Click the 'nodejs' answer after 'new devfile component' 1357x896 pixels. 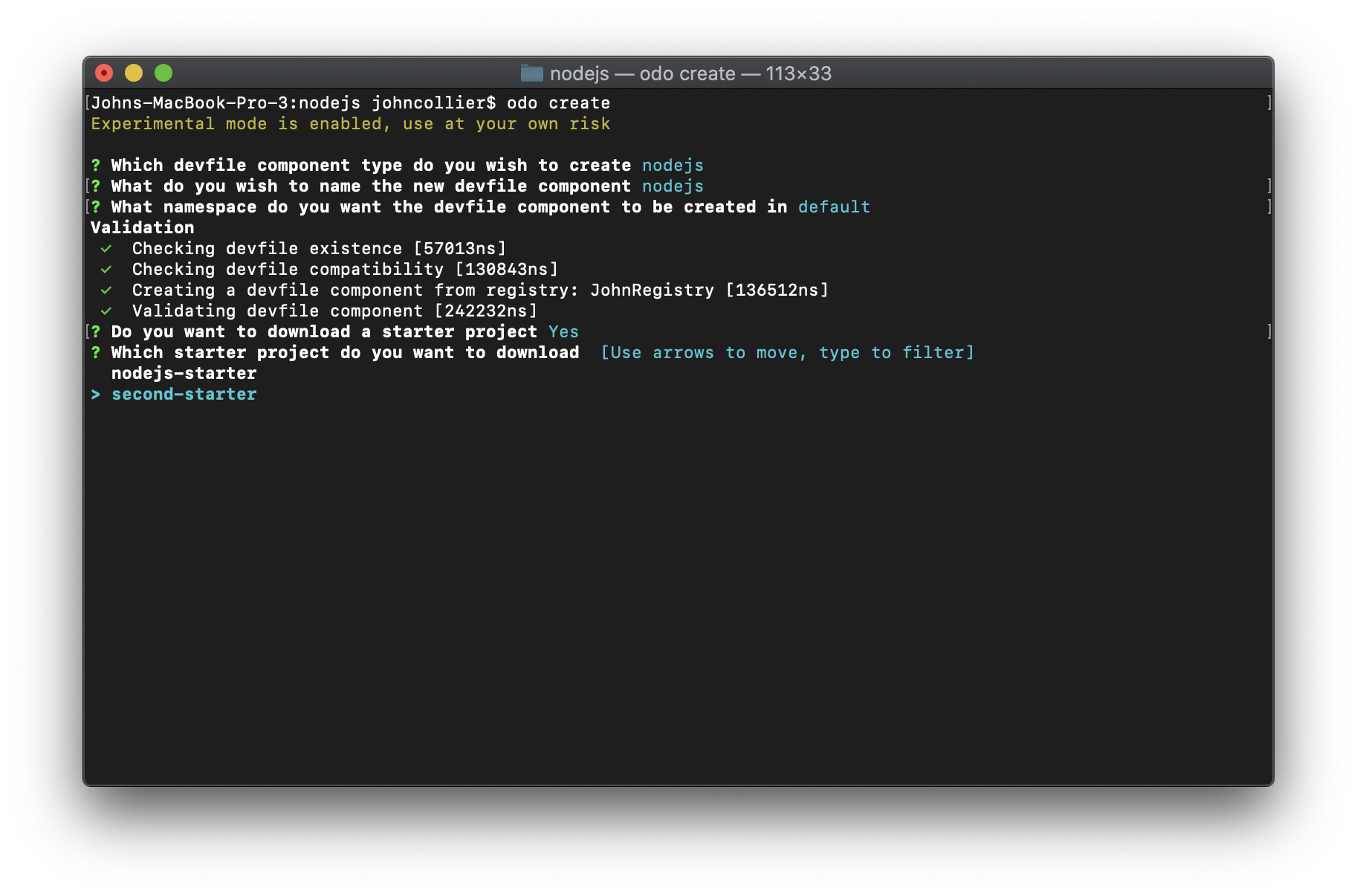[673, 186]
